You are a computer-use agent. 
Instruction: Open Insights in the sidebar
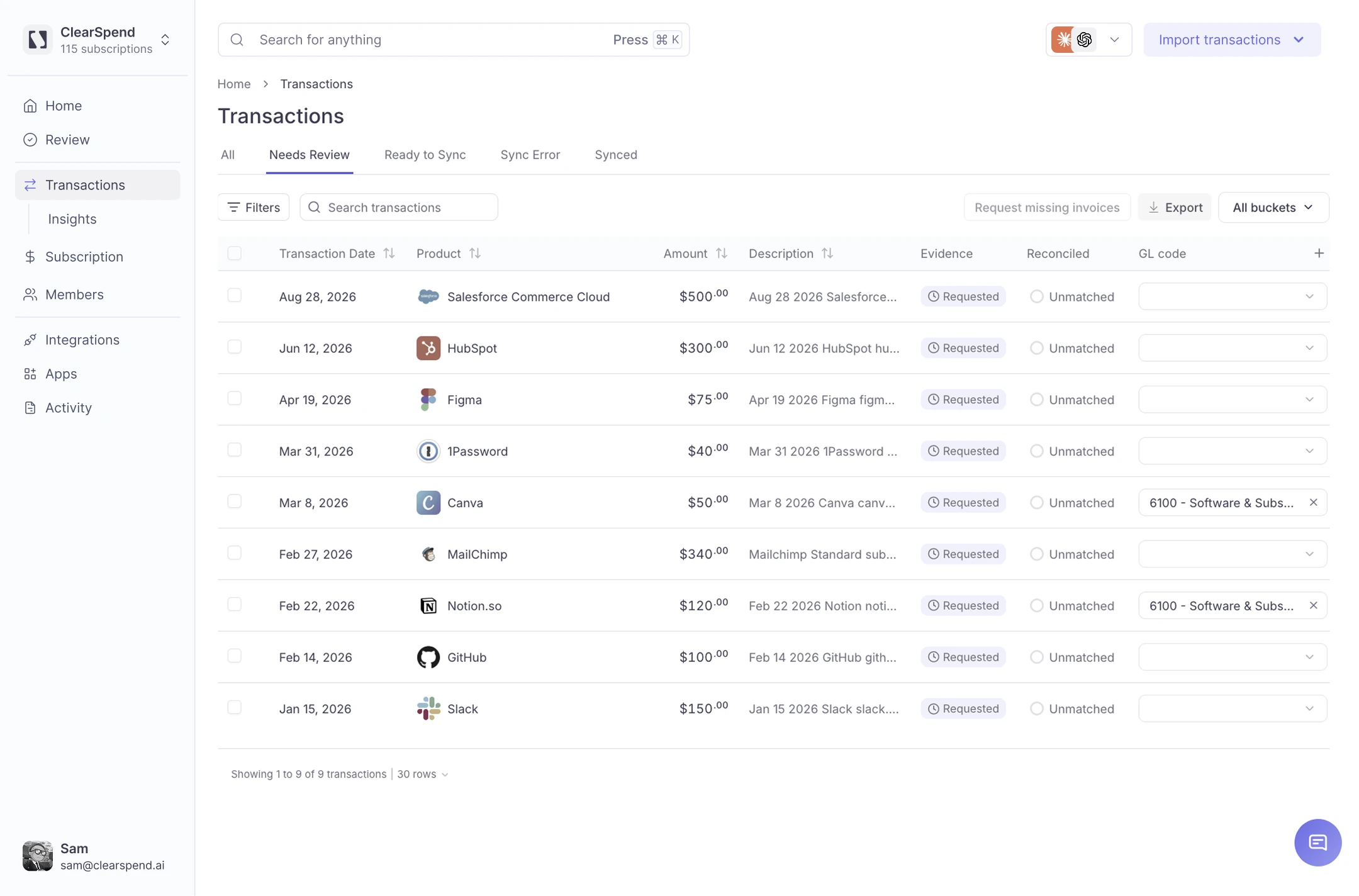point(72,219)
